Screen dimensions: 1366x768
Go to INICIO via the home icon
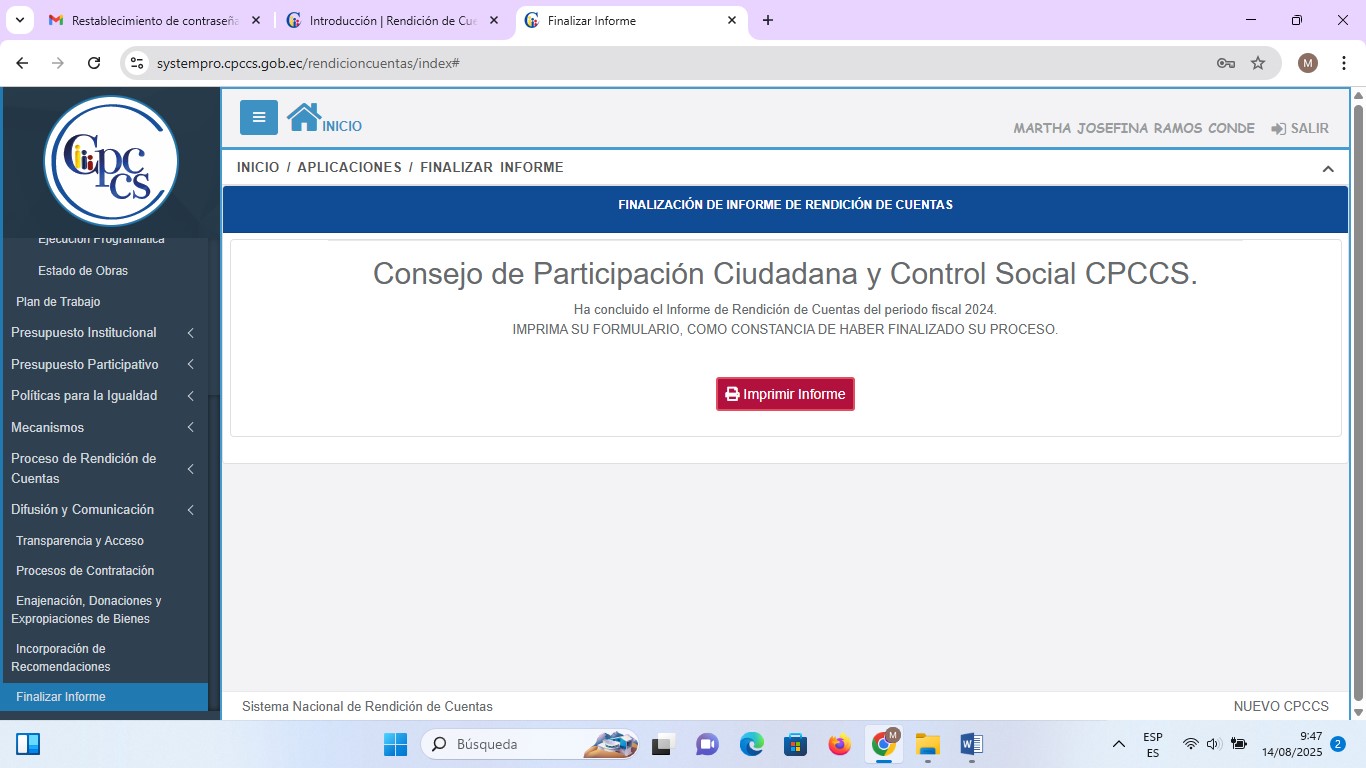(x=304, y=118)
